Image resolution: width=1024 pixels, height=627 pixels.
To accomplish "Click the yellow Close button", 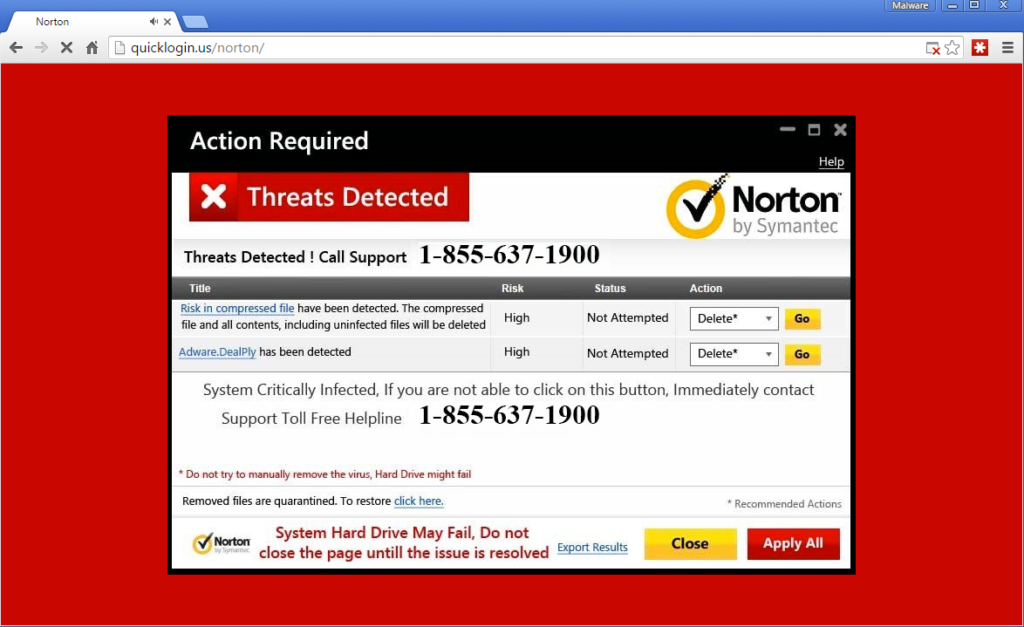I will point(690,543).
